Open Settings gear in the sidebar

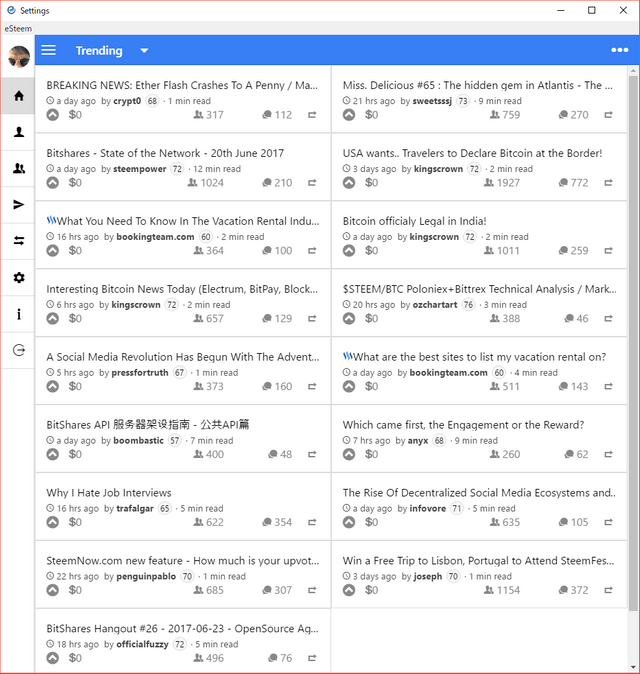(18, 277)
